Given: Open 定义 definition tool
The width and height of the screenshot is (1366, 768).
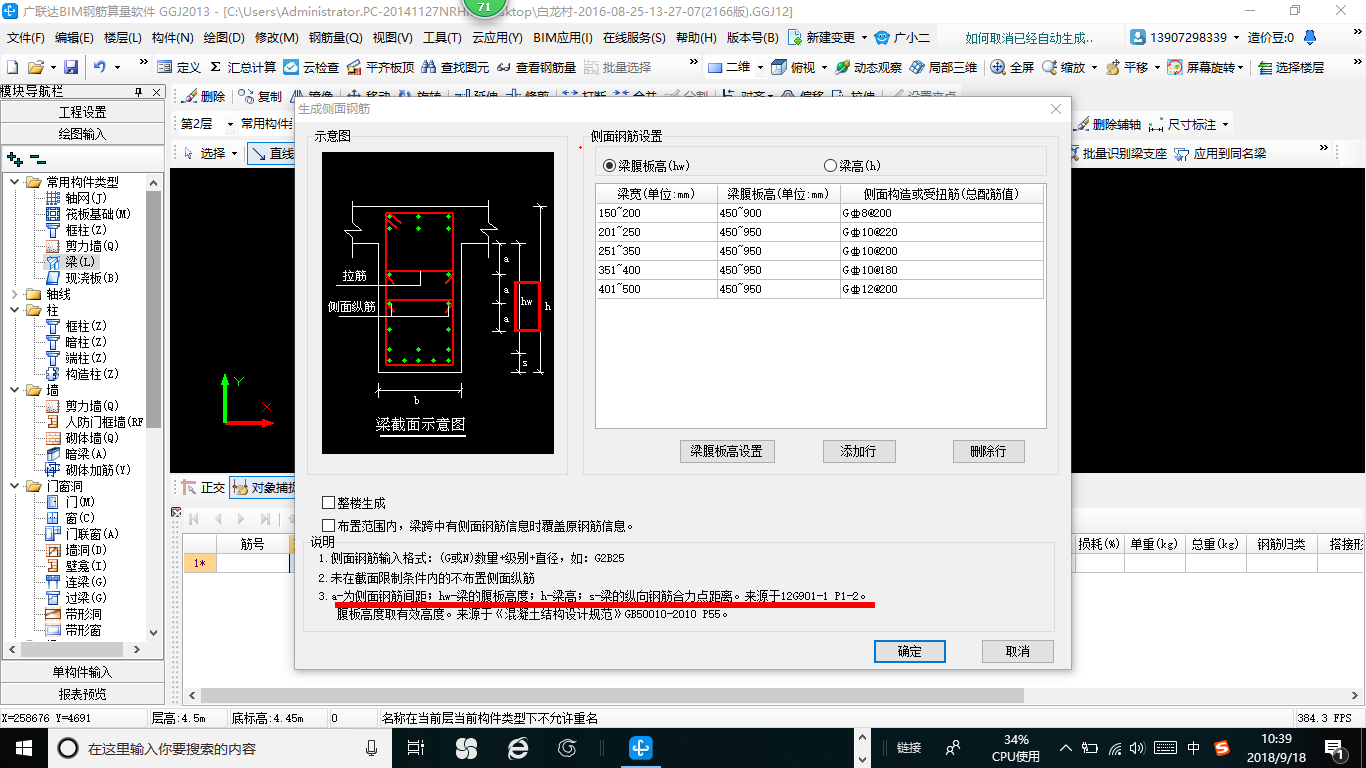Looking at the screenshot, I should pyautogui.click(x=179, y=67).
